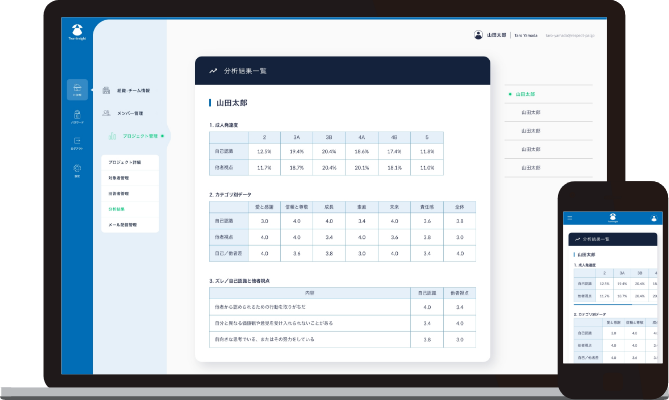Tap the user profile icon on the phone

654,218
